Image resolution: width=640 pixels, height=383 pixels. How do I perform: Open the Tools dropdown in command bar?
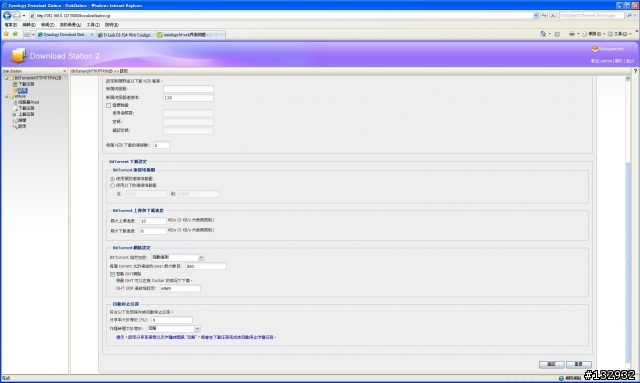coord(620,34)
